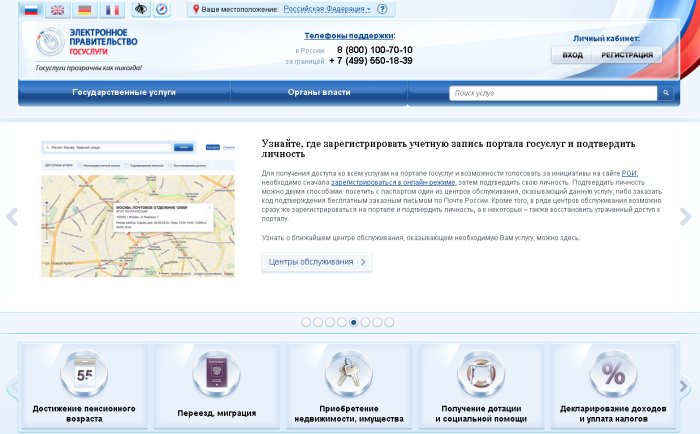Image resolution: width=700 pixels, height=434 pixels.
Task: Select the third banner slide dot
Action: point(330,322)
